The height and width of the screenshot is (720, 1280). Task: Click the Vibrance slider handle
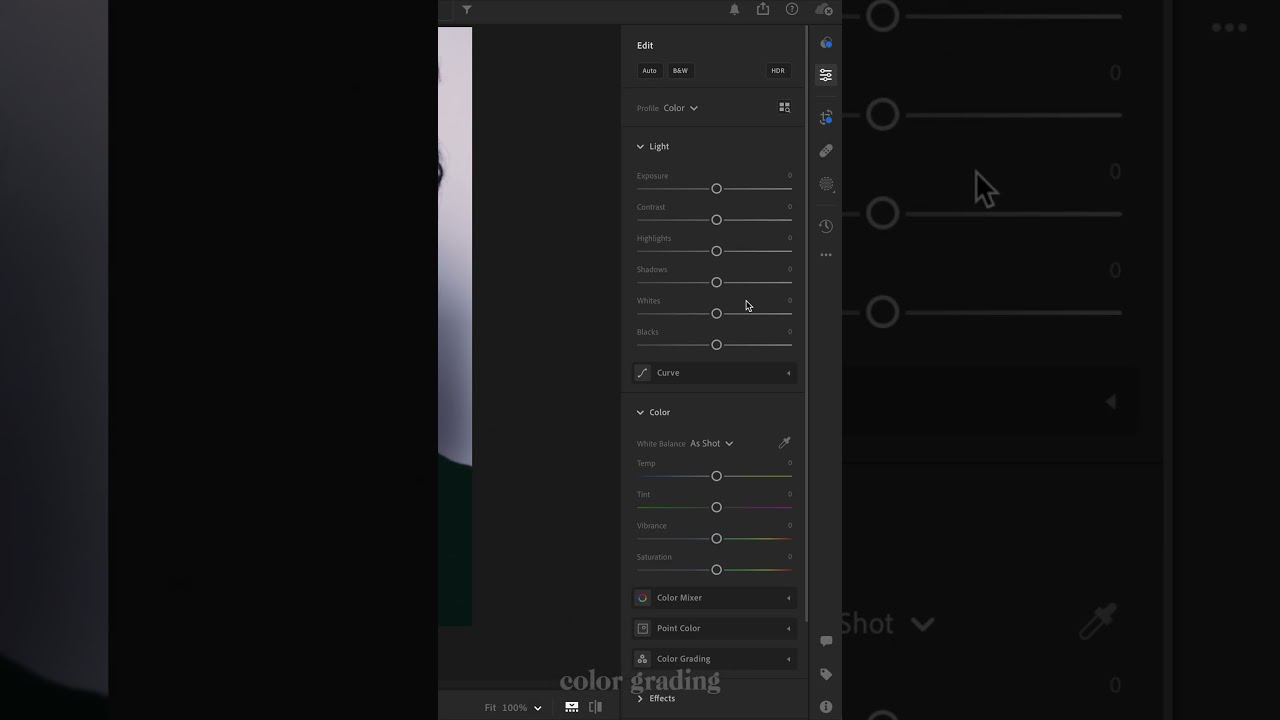pos(716,539)
